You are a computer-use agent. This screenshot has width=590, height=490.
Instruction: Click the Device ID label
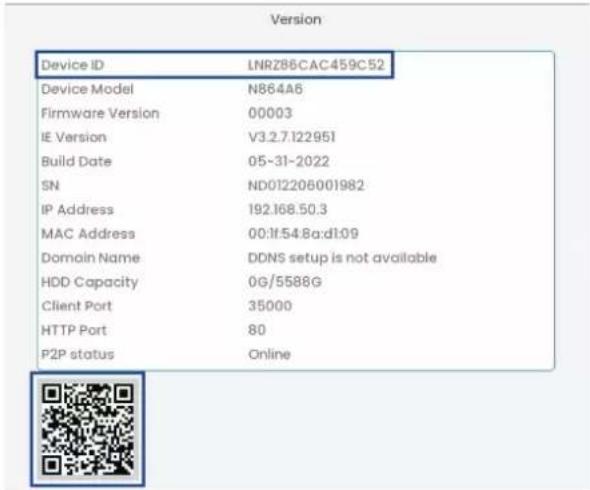coord(73,65)
